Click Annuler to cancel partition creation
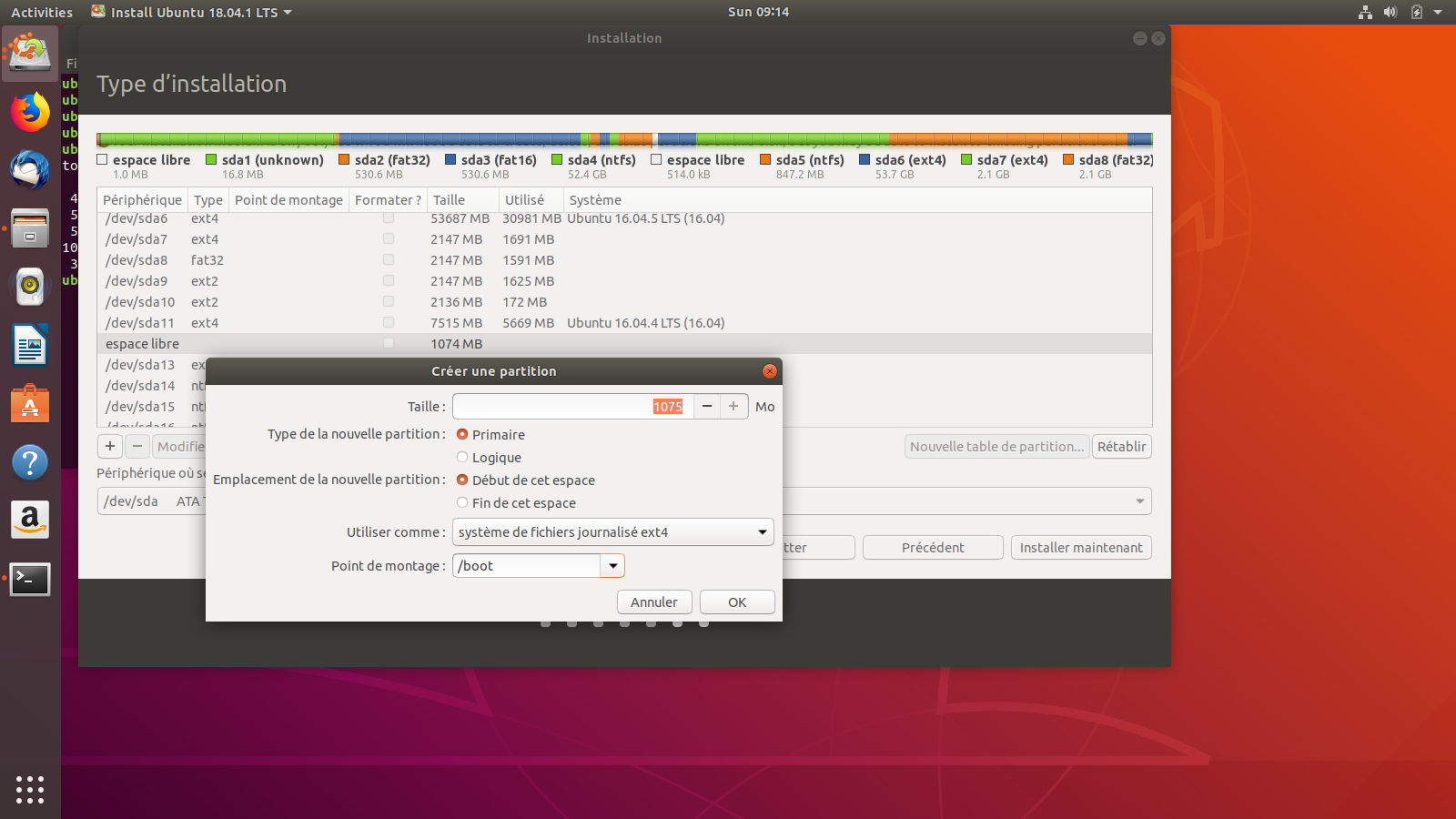 click(x=653, y=602)
